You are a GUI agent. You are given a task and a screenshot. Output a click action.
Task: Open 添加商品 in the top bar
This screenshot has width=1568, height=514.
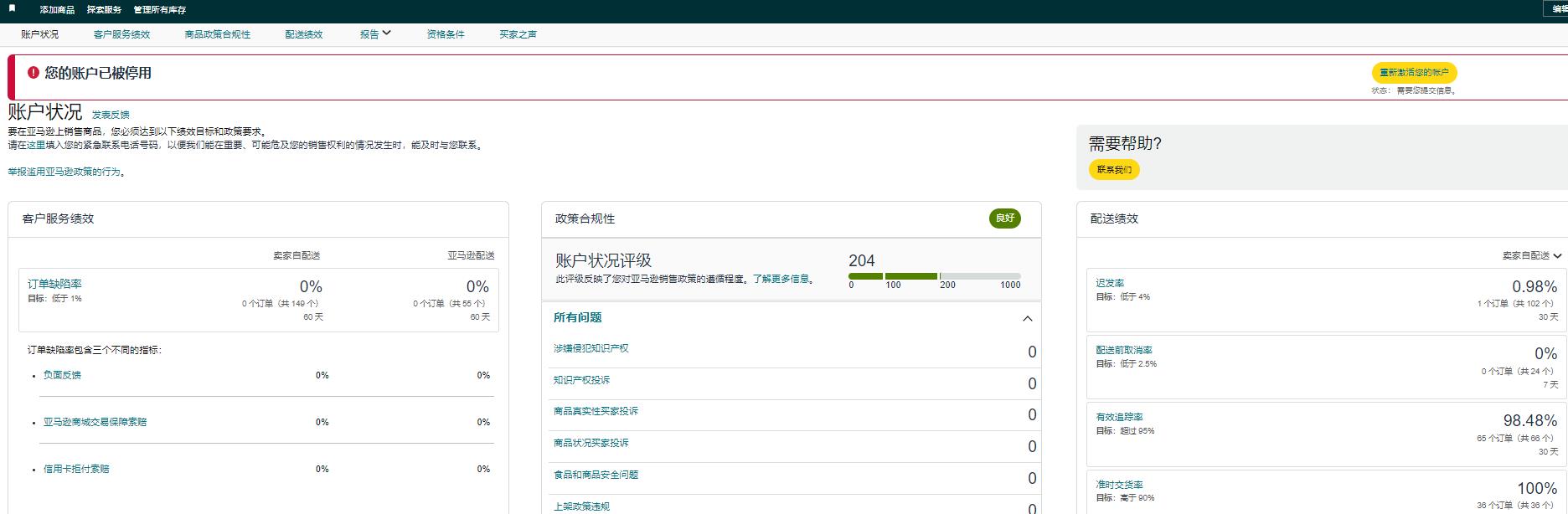[57, 10]
